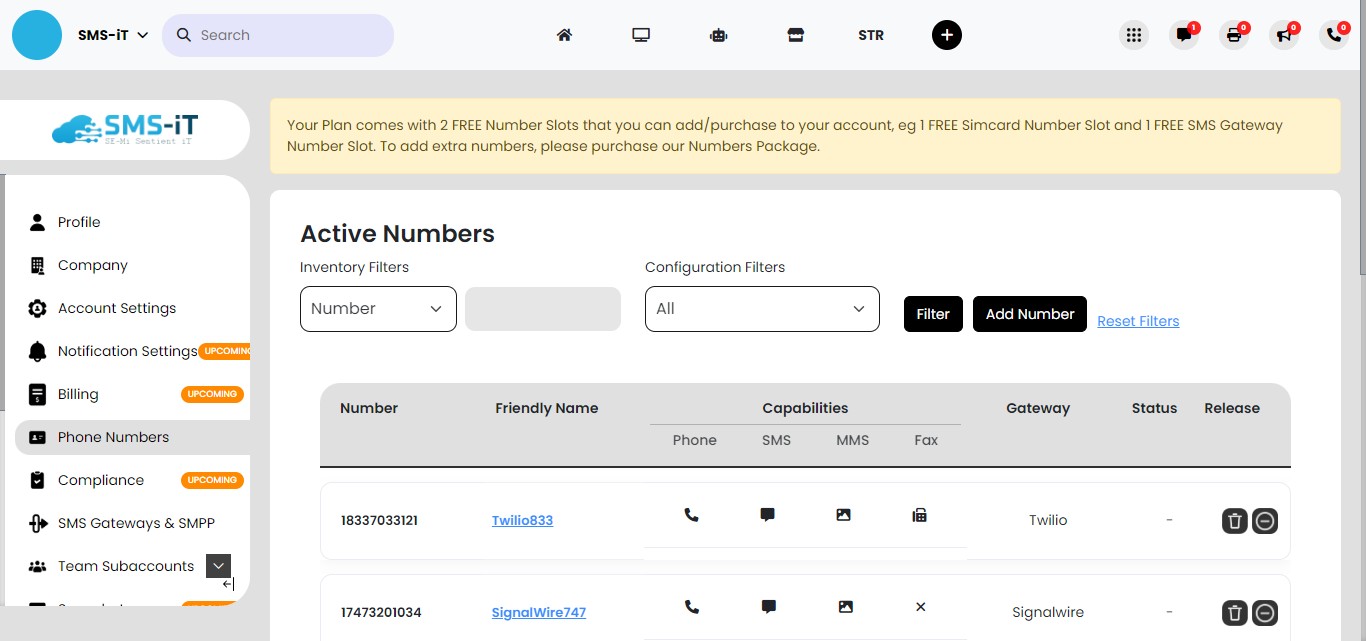Open the phone calls notification icon
Viewport: 1366px width, 641px height.
point(1334,35)
